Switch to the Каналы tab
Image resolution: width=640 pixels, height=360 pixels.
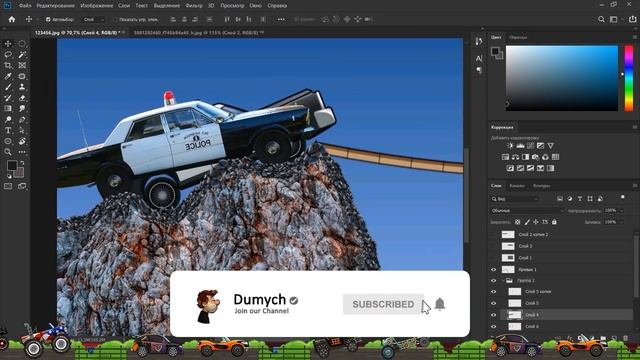point(517,186)
